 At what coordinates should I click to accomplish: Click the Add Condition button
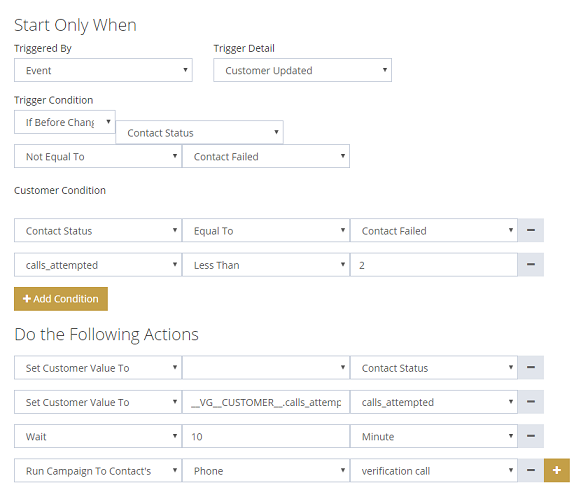61,299
